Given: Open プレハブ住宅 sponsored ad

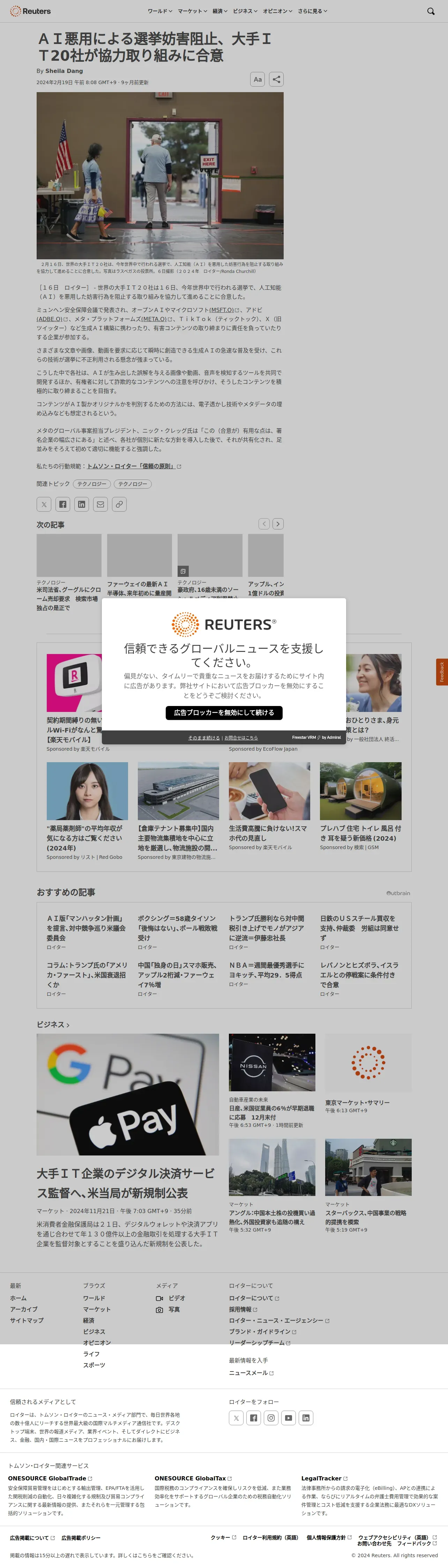Looking at the screenshot, I should click(x=360, y=833).
